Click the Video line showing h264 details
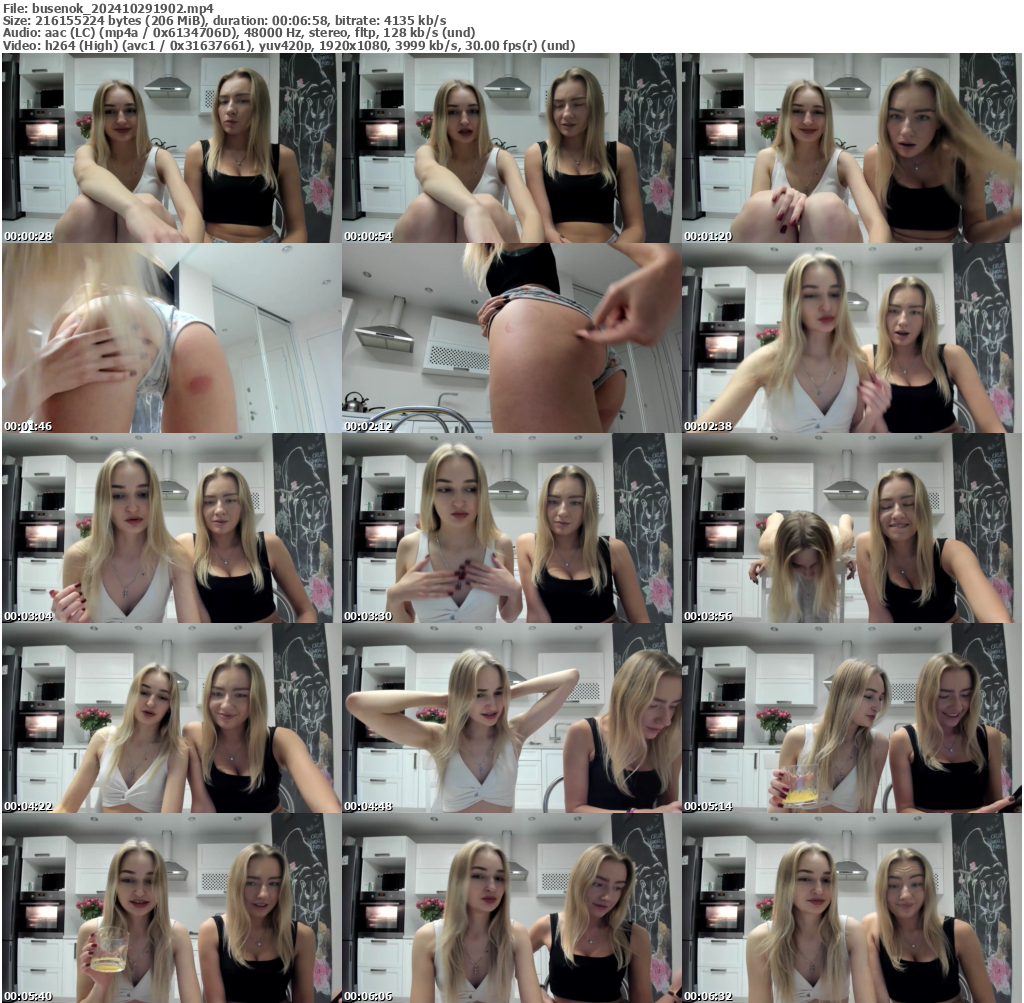This screenshot has height=1003, width=1024. [288, 44]
